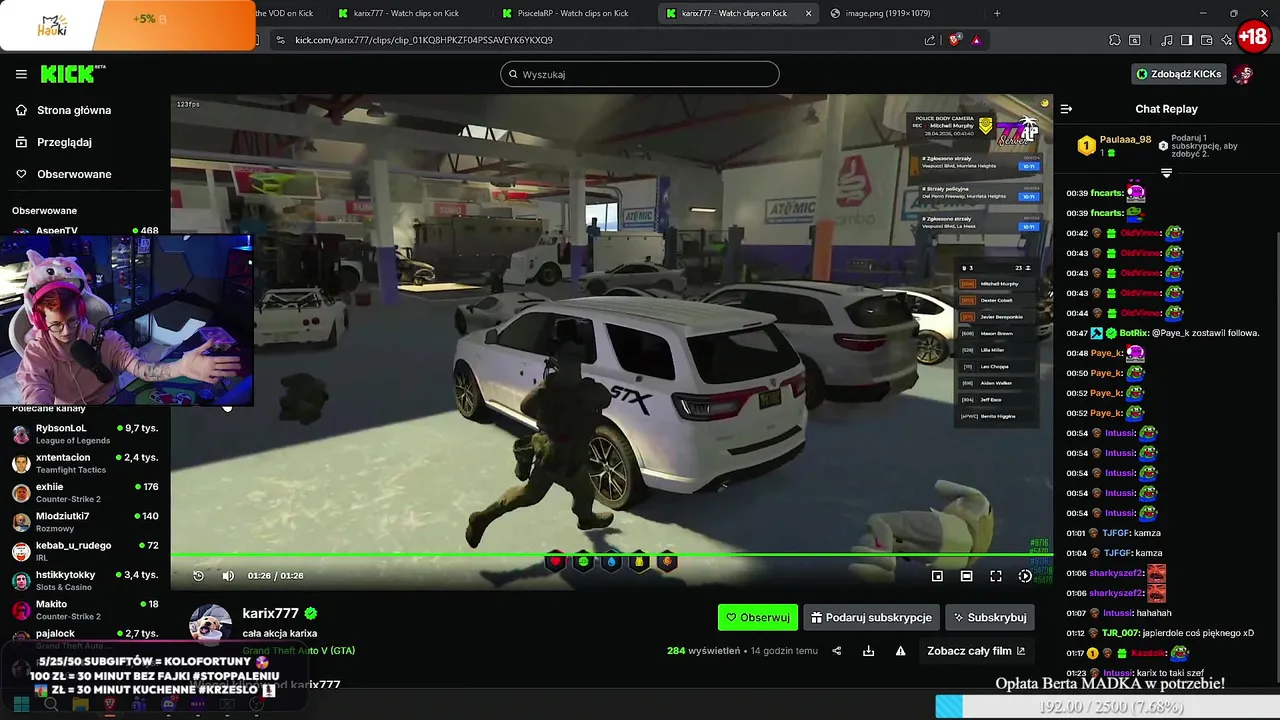Open the user profile avatar in Kick header
1280x720 pixels.
pos(1243,74)
